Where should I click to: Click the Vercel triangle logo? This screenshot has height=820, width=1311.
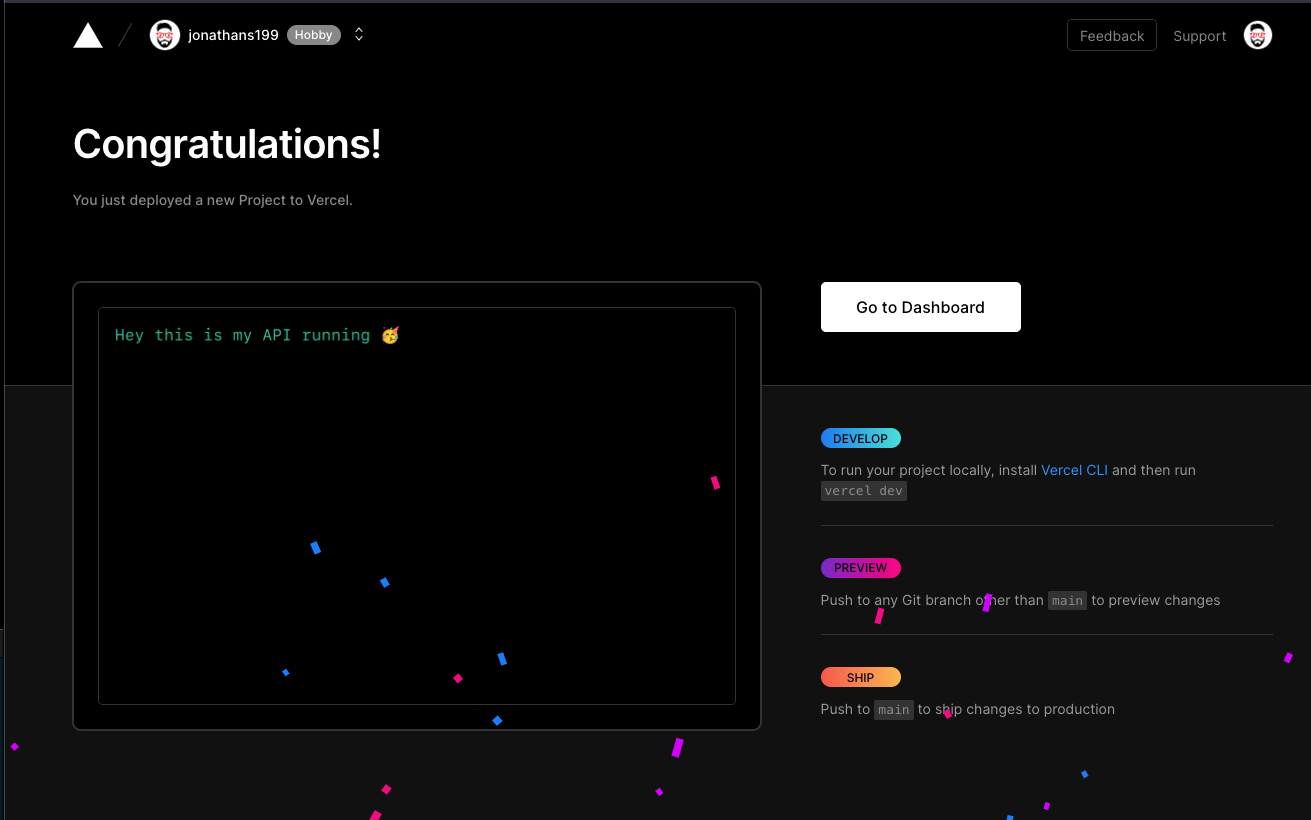tap(88, 36)
